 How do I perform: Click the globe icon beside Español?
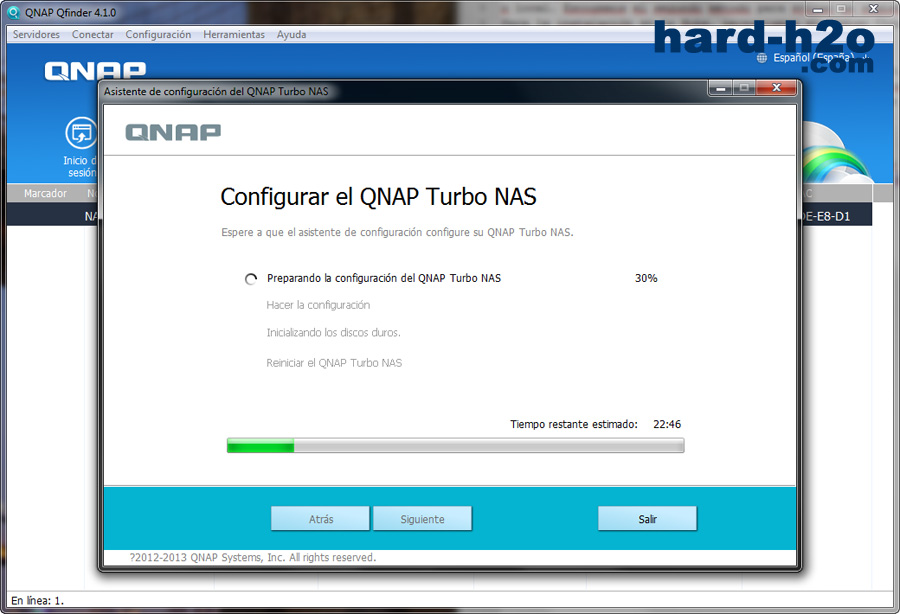point(762,58)
